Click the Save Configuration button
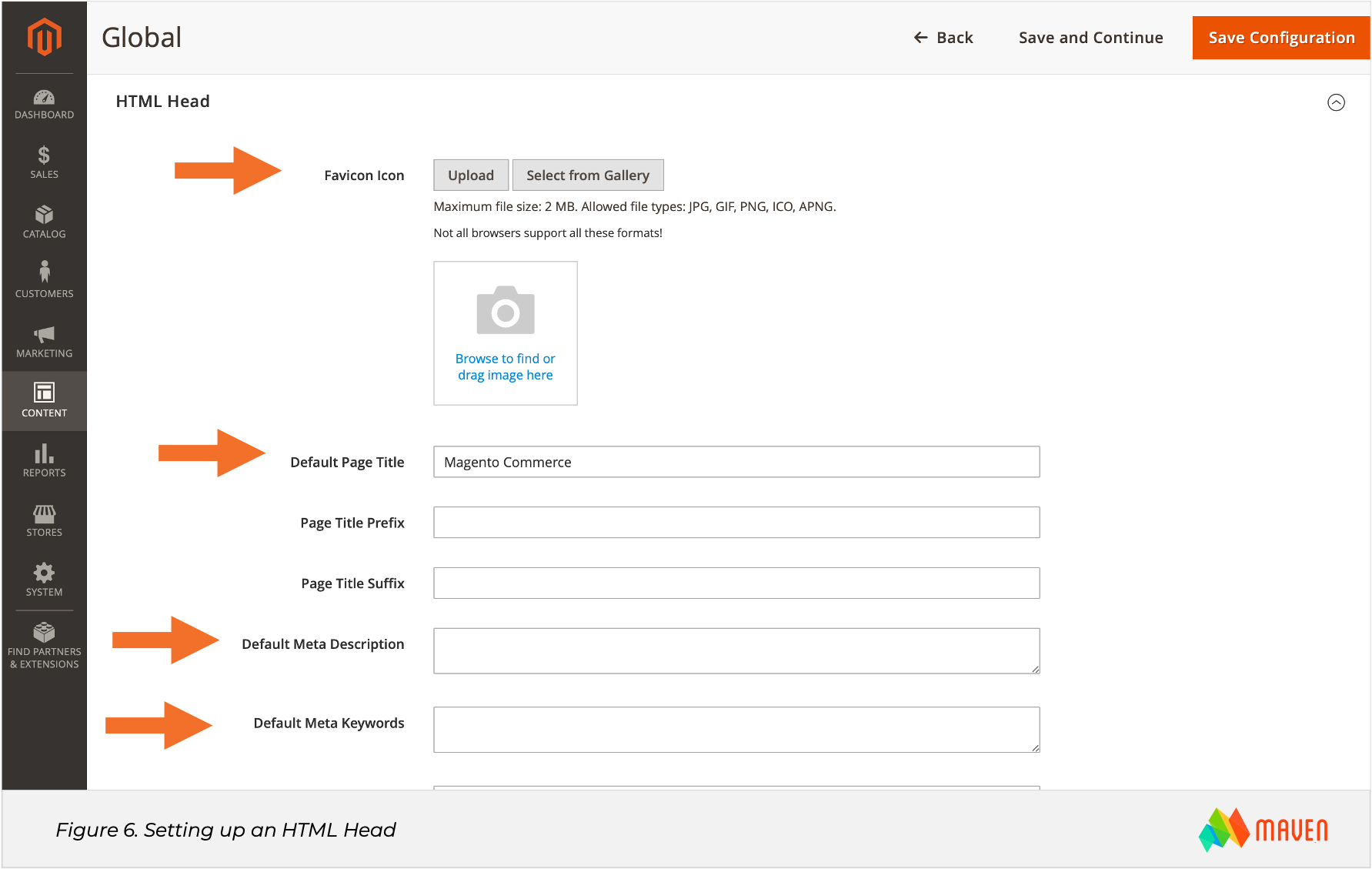The width and height of the screenshot is (1372, 869). tap(1281, 38)
